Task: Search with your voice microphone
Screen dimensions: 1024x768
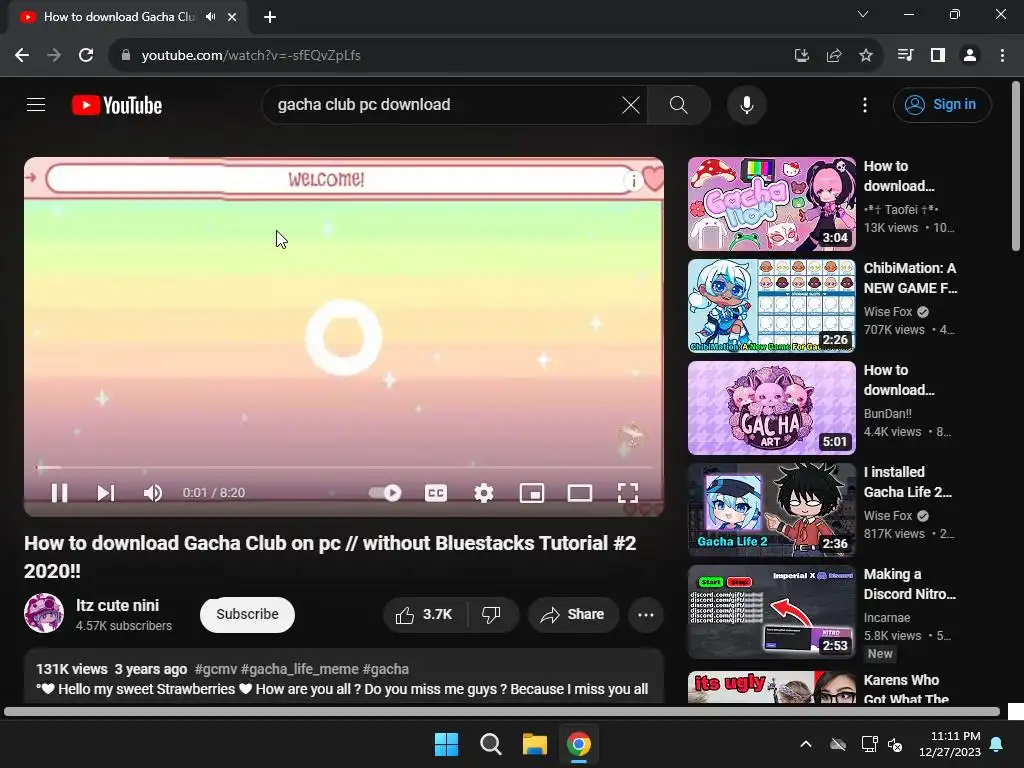Action: [x=746, y=104]
